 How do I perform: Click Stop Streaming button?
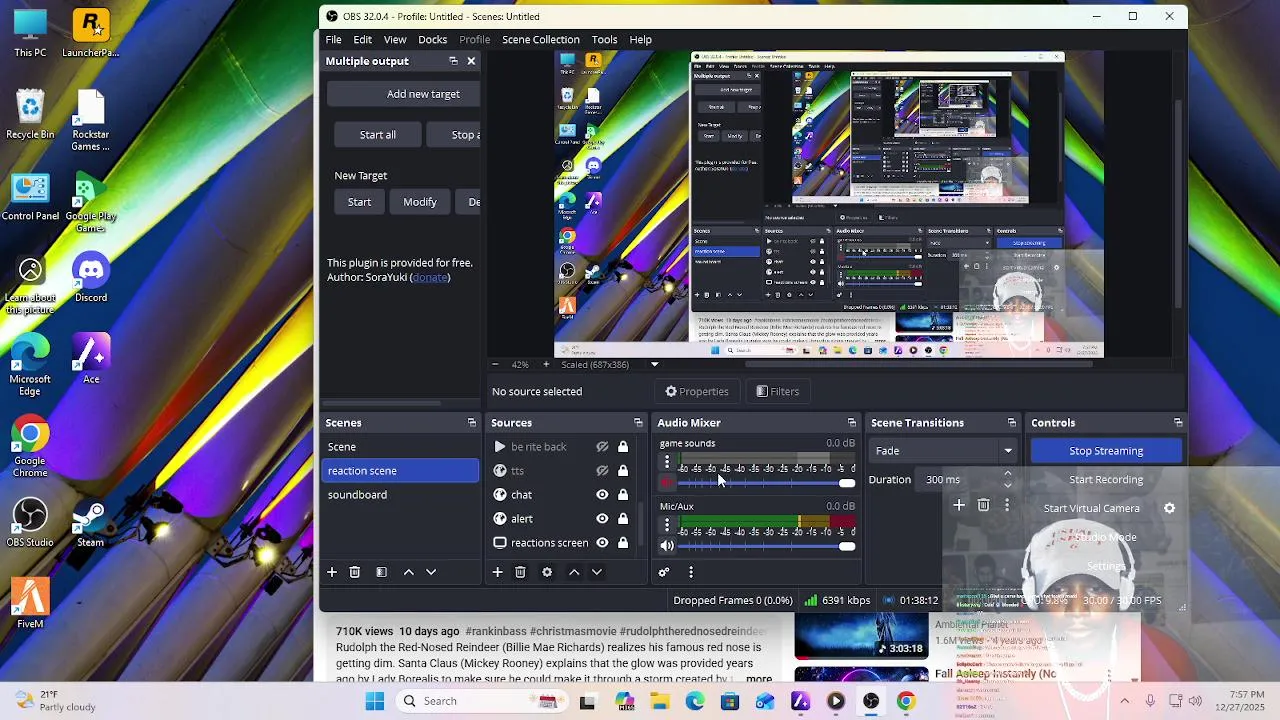click(1106, 451)
